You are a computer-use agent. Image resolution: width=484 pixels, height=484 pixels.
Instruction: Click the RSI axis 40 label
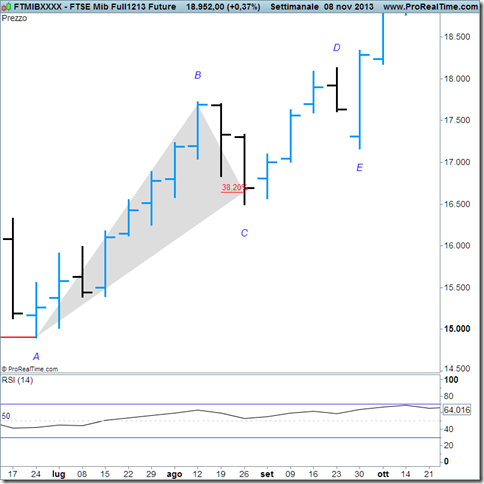pos(449,429)
